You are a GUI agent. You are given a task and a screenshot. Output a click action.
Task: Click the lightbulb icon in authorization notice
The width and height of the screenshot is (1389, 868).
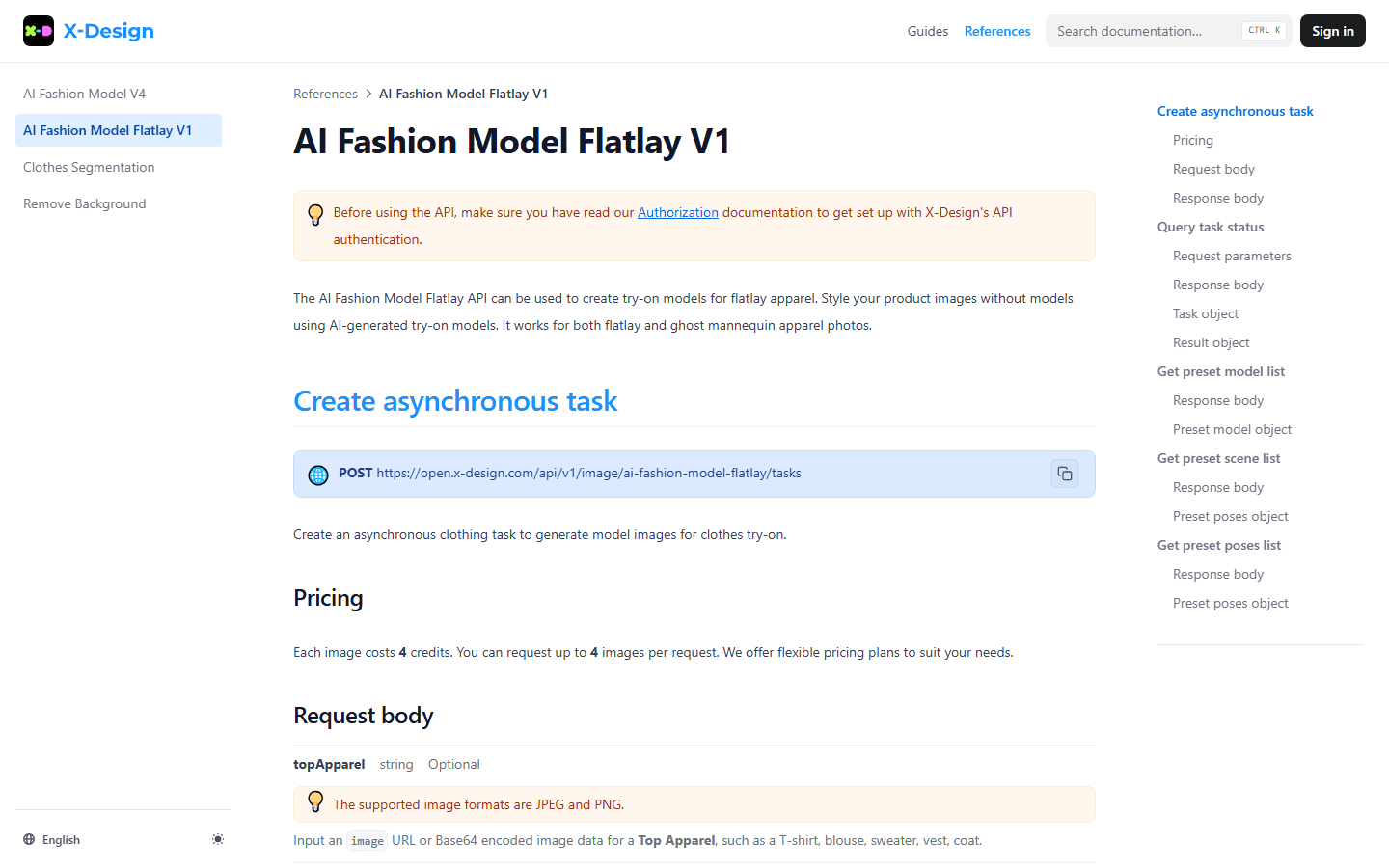[315, 215]
